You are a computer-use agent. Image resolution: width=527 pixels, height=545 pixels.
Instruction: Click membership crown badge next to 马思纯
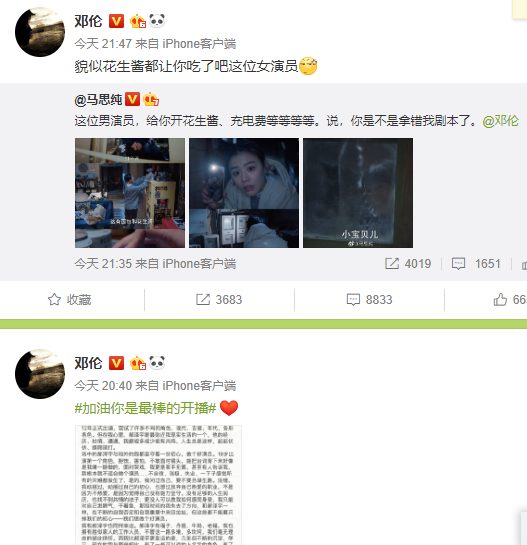click(x=151, y=99)
